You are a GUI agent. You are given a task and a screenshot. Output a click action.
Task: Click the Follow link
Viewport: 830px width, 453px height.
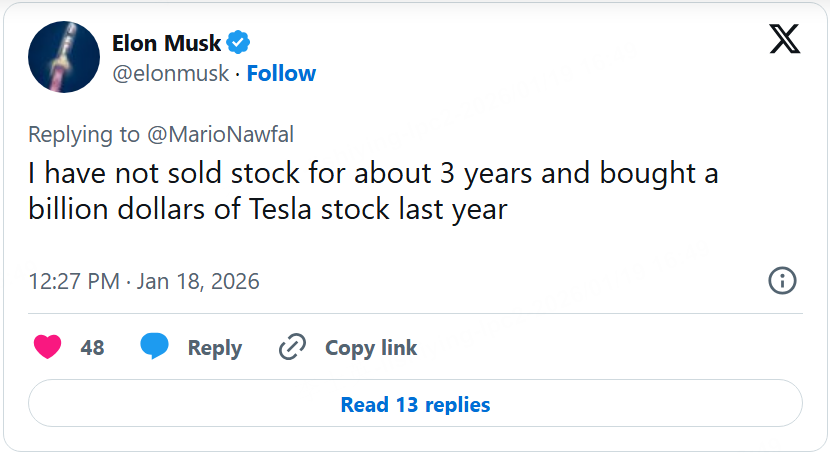click(281, 73)
